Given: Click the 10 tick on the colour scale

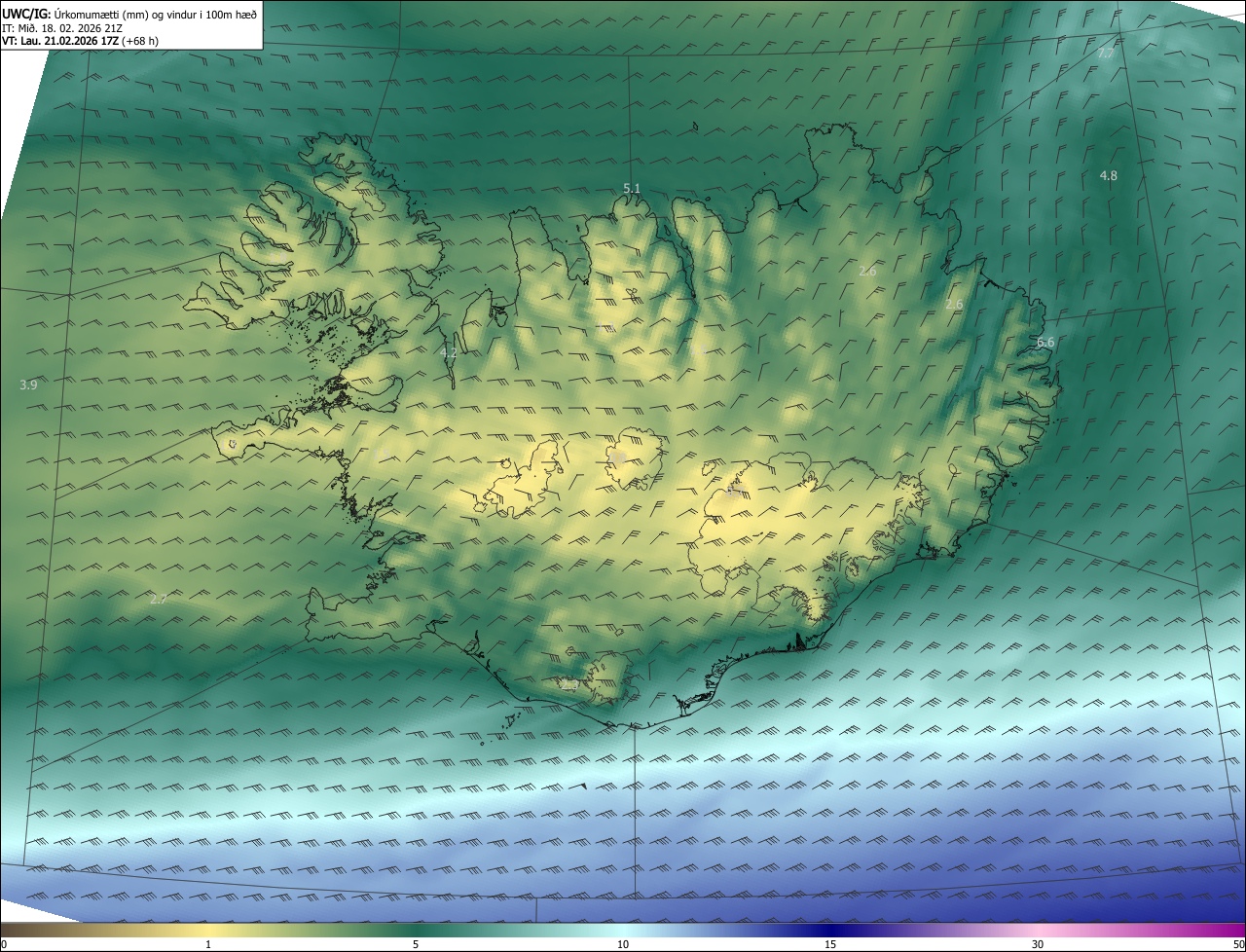Looking at the screenshot, I should (623, 944).
